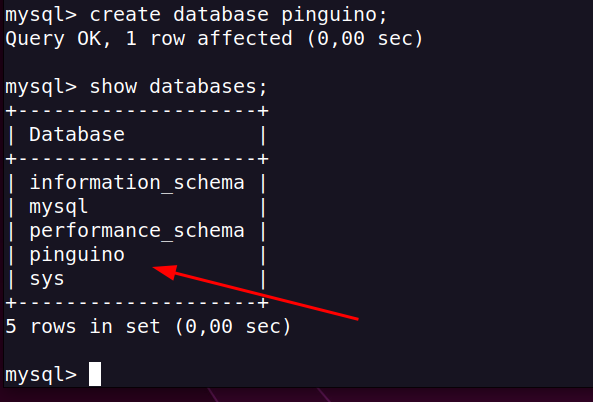Click the purple desktop strip below terminal
Viewport: 593px width, 402px height.
pos(296,395)
